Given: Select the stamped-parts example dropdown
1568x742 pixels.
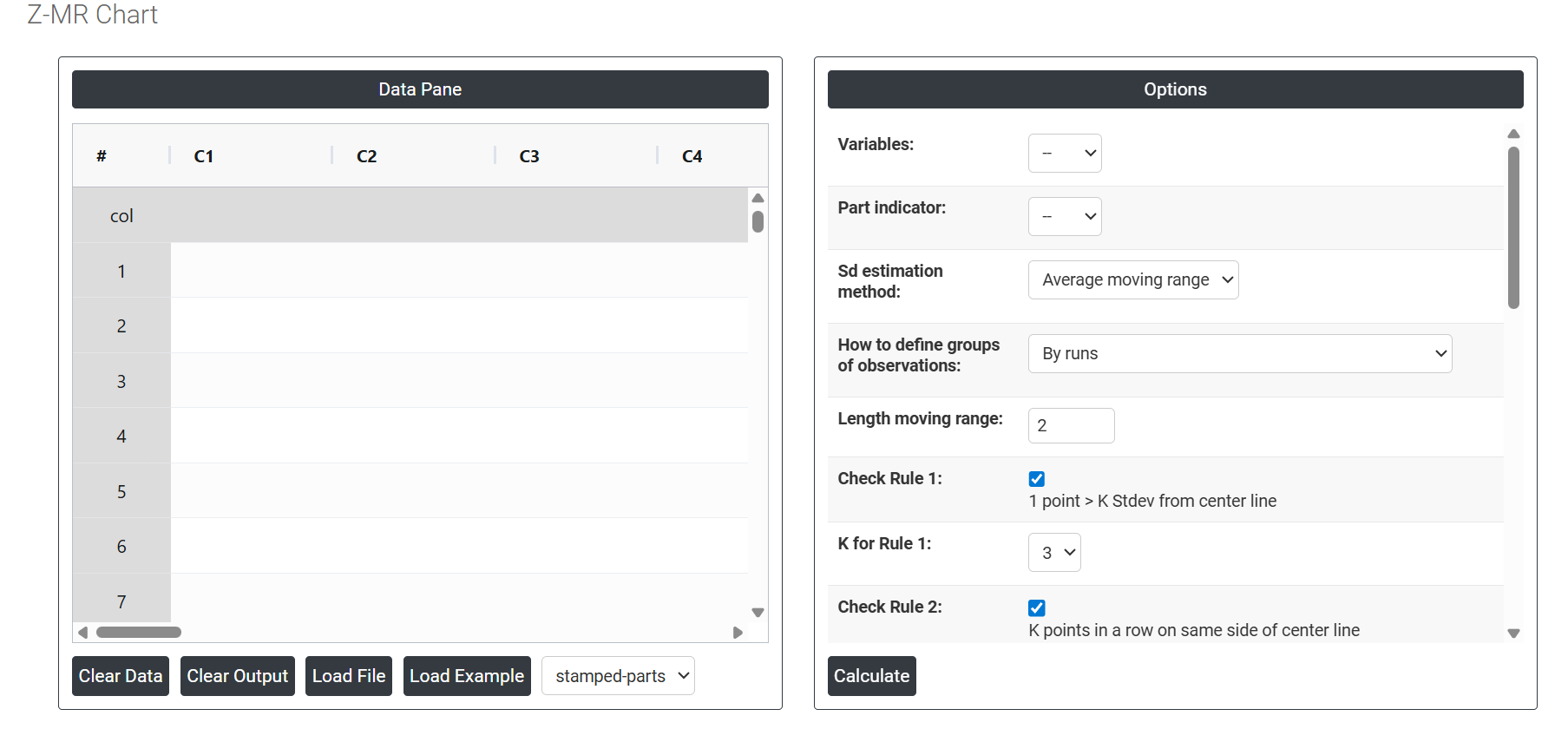Looking at the screenshot, I should tap(618, 676).
